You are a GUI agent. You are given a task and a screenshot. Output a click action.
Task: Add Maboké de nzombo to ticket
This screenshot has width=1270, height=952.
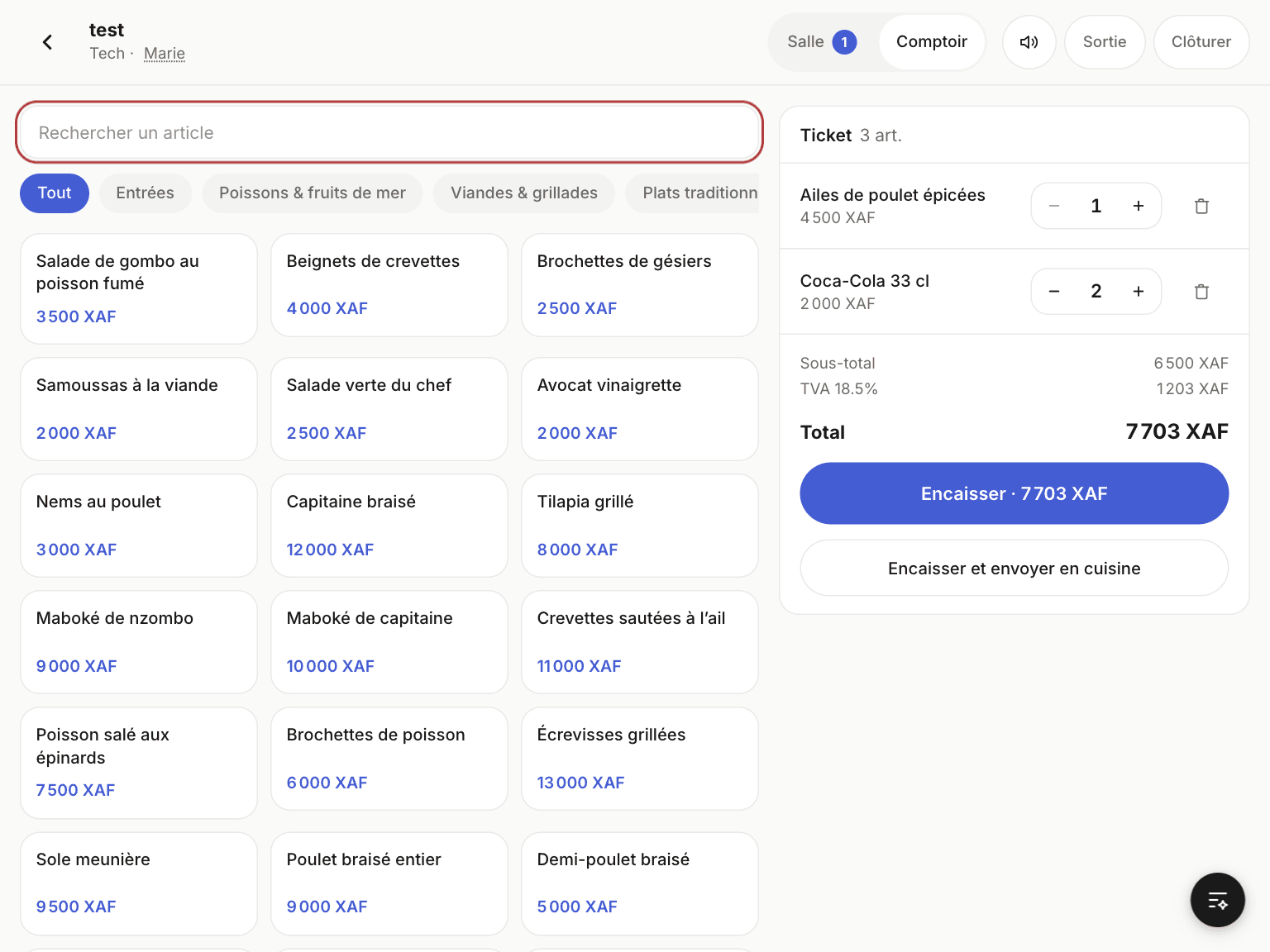point(139,642)
